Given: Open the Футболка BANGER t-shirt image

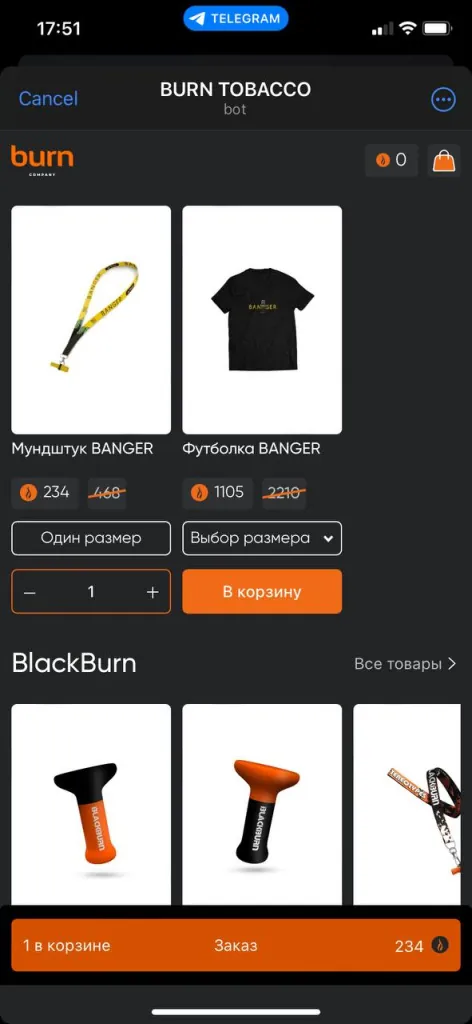Looking at the screenshot, I should [262, 320].
